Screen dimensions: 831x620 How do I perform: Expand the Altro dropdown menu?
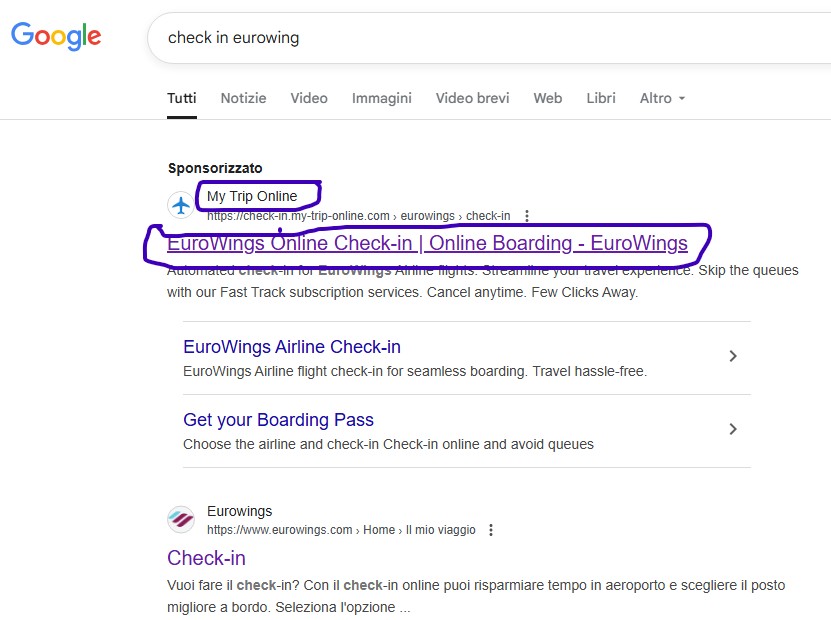[662, 98]
